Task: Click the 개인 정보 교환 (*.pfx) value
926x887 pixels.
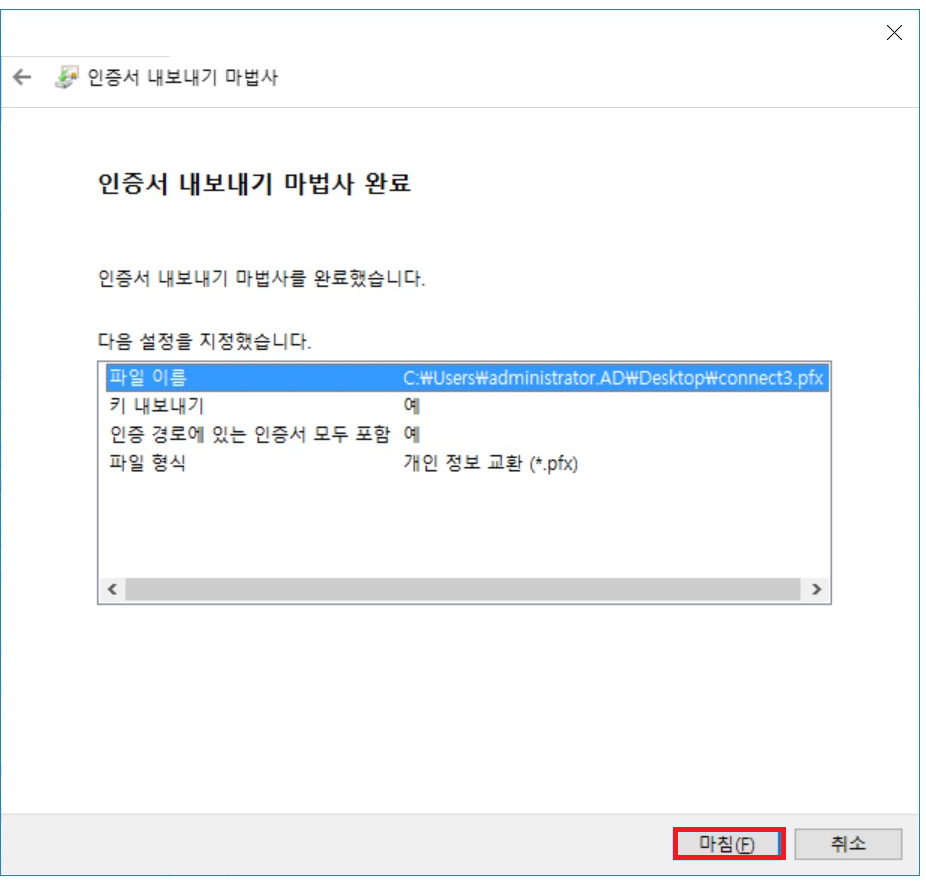Action: pyautogui.click(x=490, y=464)
